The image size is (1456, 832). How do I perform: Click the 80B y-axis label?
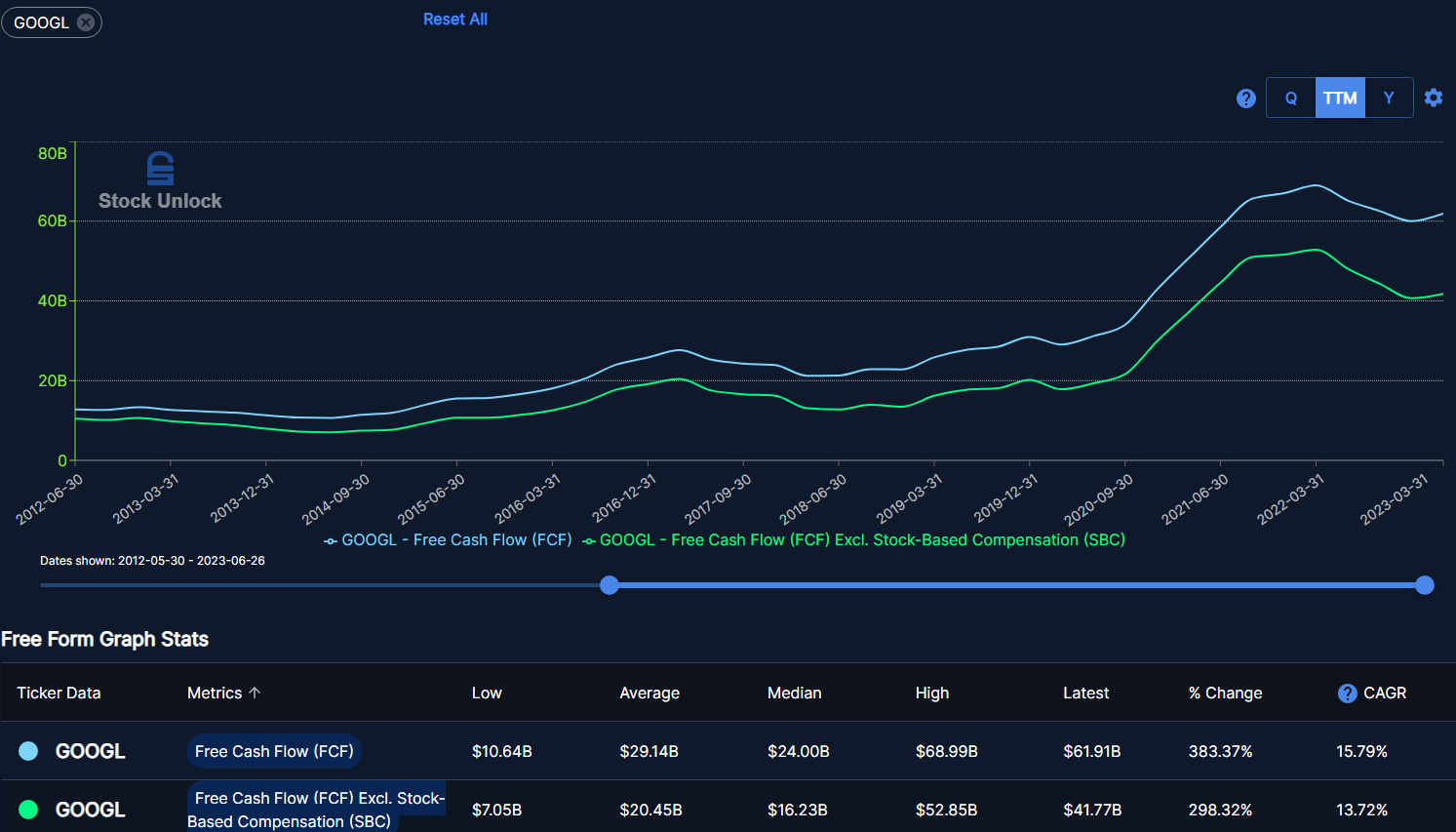pos(53,153)
